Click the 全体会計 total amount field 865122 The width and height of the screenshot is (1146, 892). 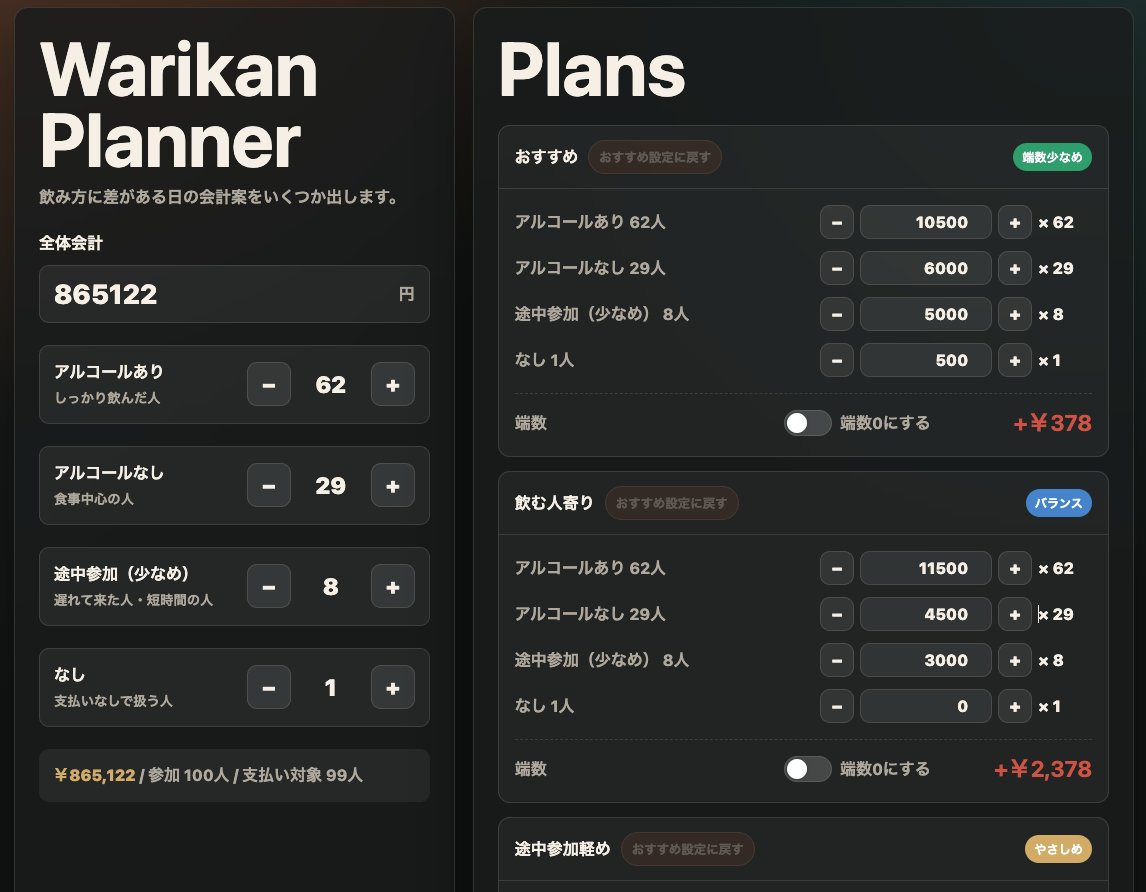coord(234,294)
